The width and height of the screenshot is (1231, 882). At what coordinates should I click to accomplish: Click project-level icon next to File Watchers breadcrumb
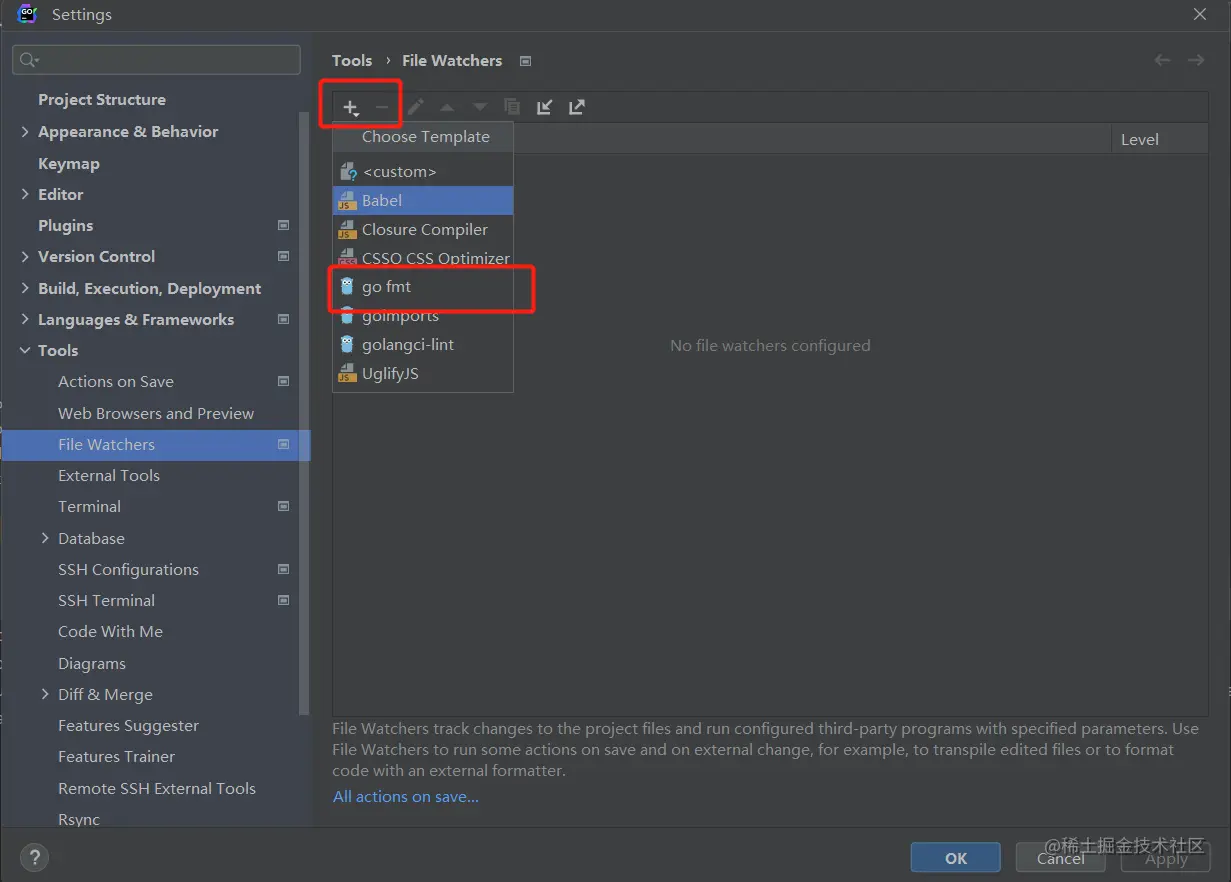[x=526, y=61]
